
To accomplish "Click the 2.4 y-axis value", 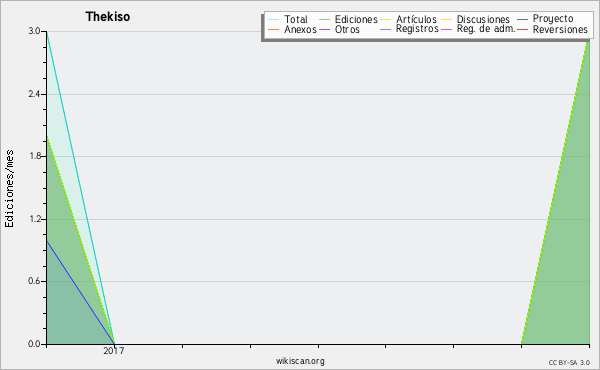I will [x=34, y=94].
